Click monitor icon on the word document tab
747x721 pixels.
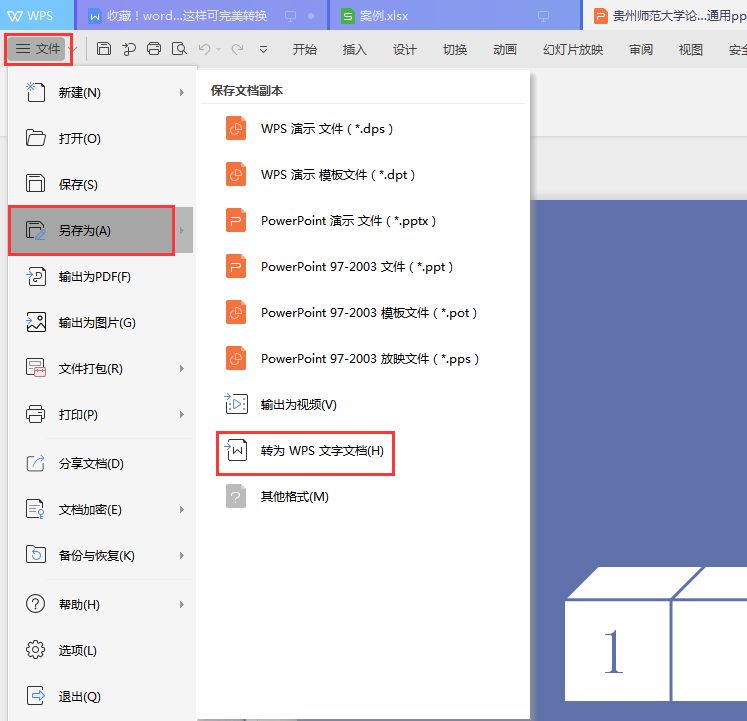tap(290, 16)
